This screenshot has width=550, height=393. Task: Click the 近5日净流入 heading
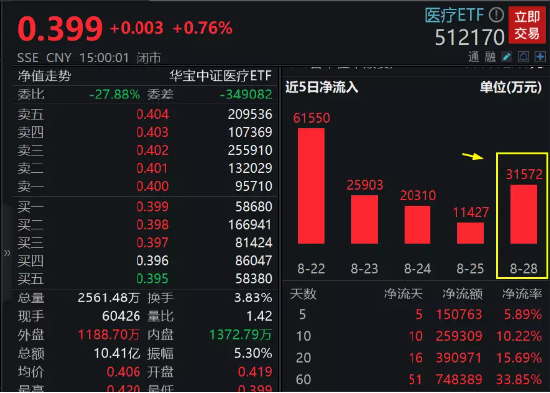[322, 87]
